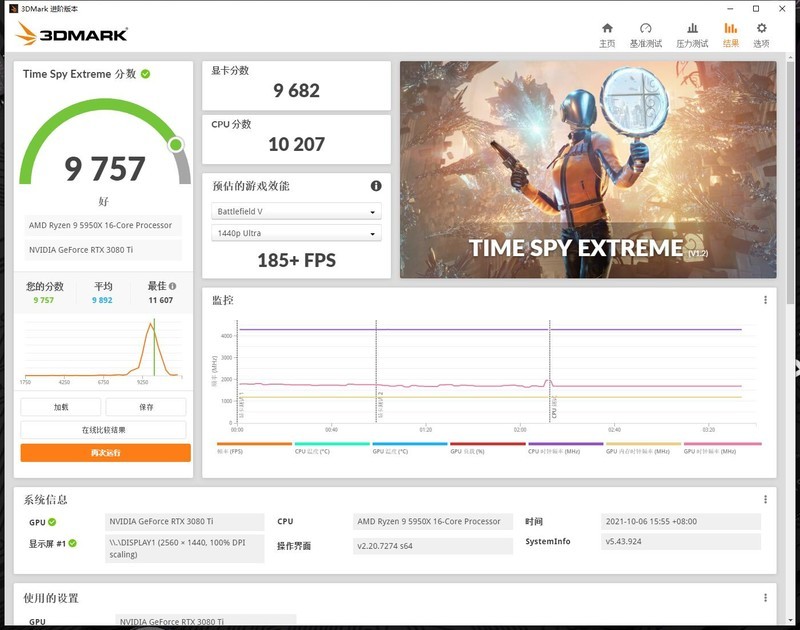Open the 1440p Ultra quality dropdown

point(294,232)
